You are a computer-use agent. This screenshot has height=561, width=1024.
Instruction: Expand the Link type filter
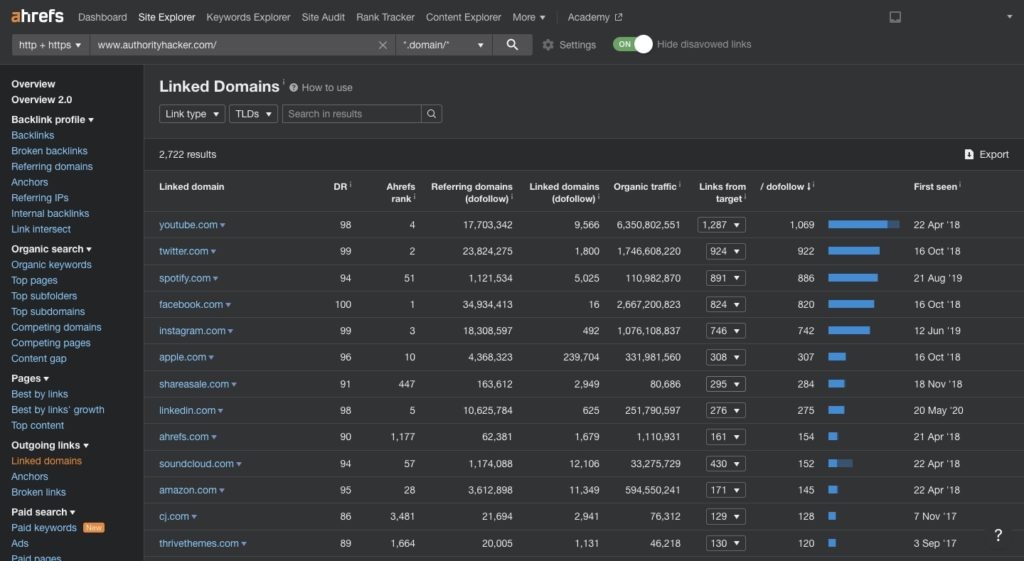[192, 114]
